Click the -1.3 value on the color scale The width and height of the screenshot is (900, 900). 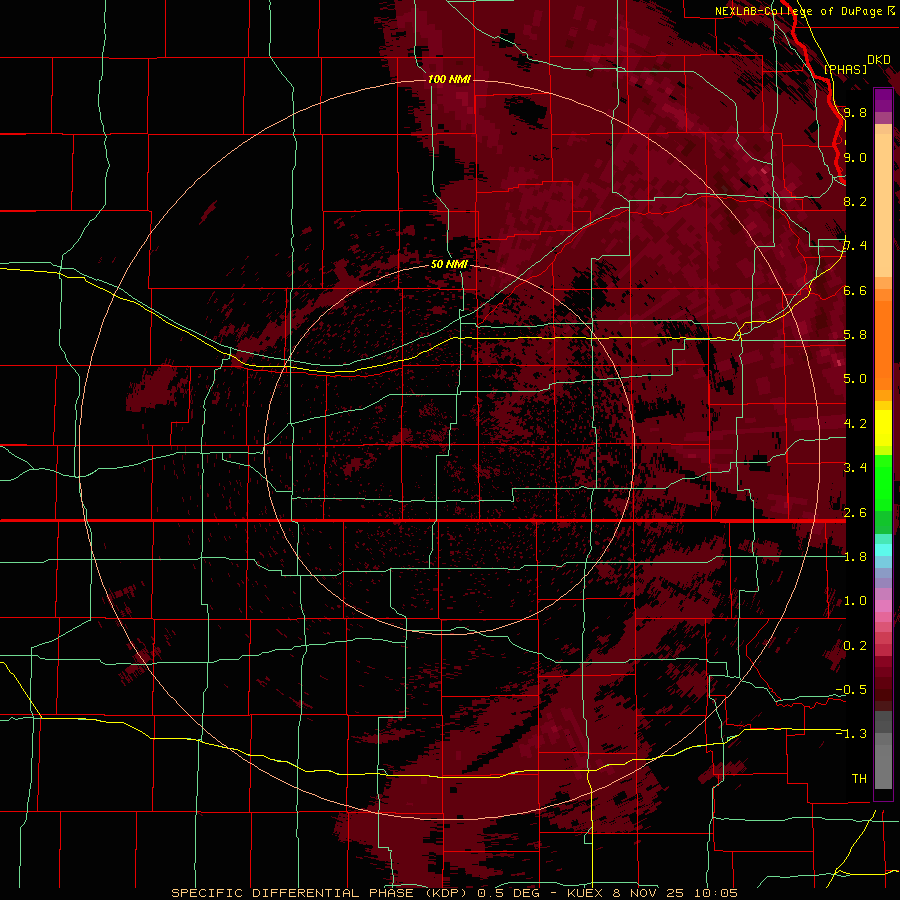tap(851, 734)
